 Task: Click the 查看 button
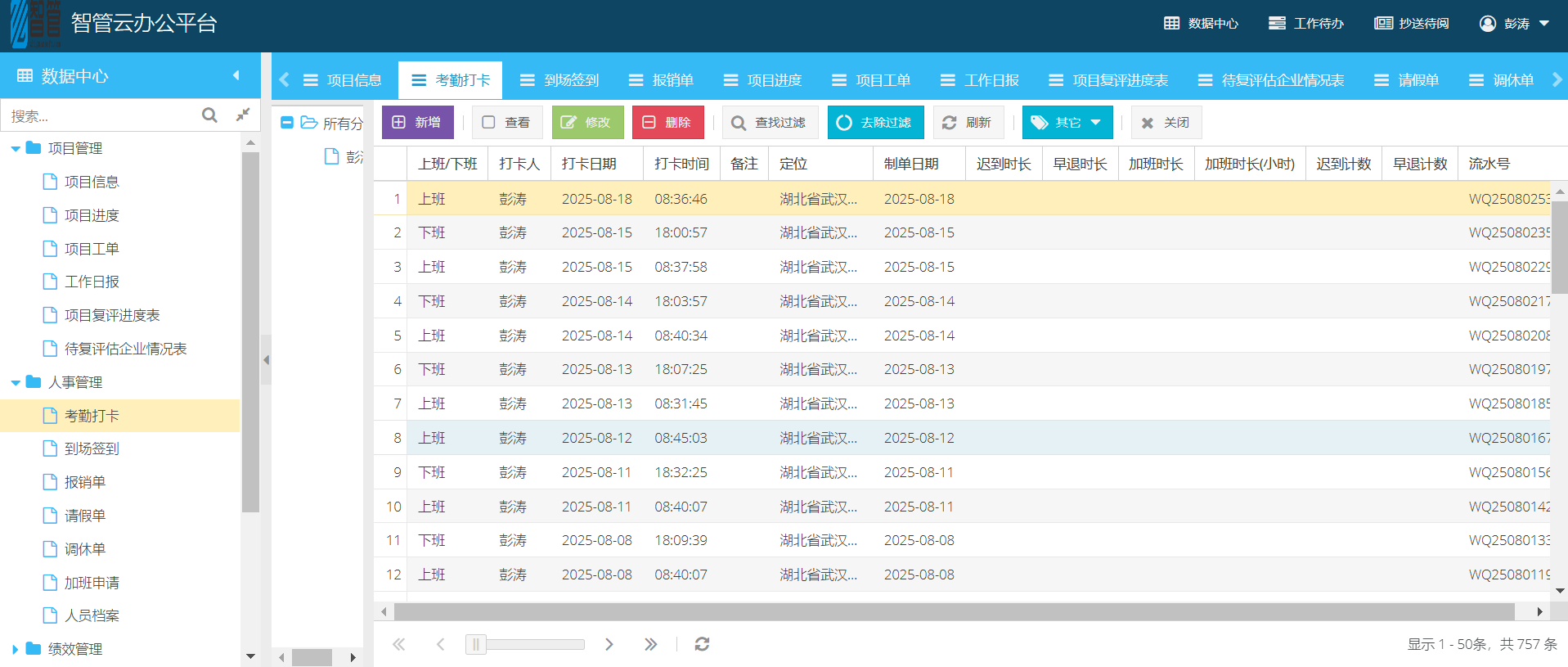pyautogui.click(x=507, y=123)
